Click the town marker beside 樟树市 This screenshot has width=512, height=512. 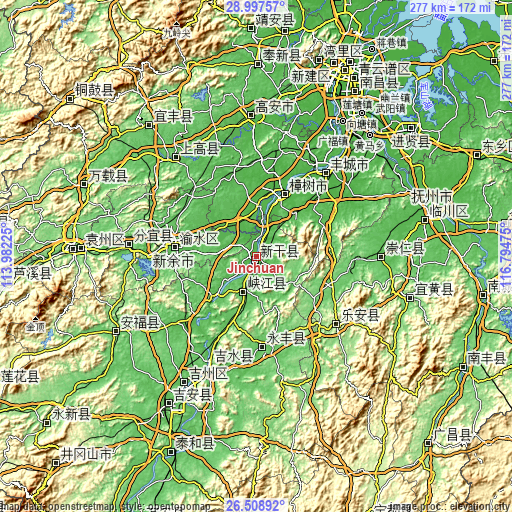click(285, 194)
